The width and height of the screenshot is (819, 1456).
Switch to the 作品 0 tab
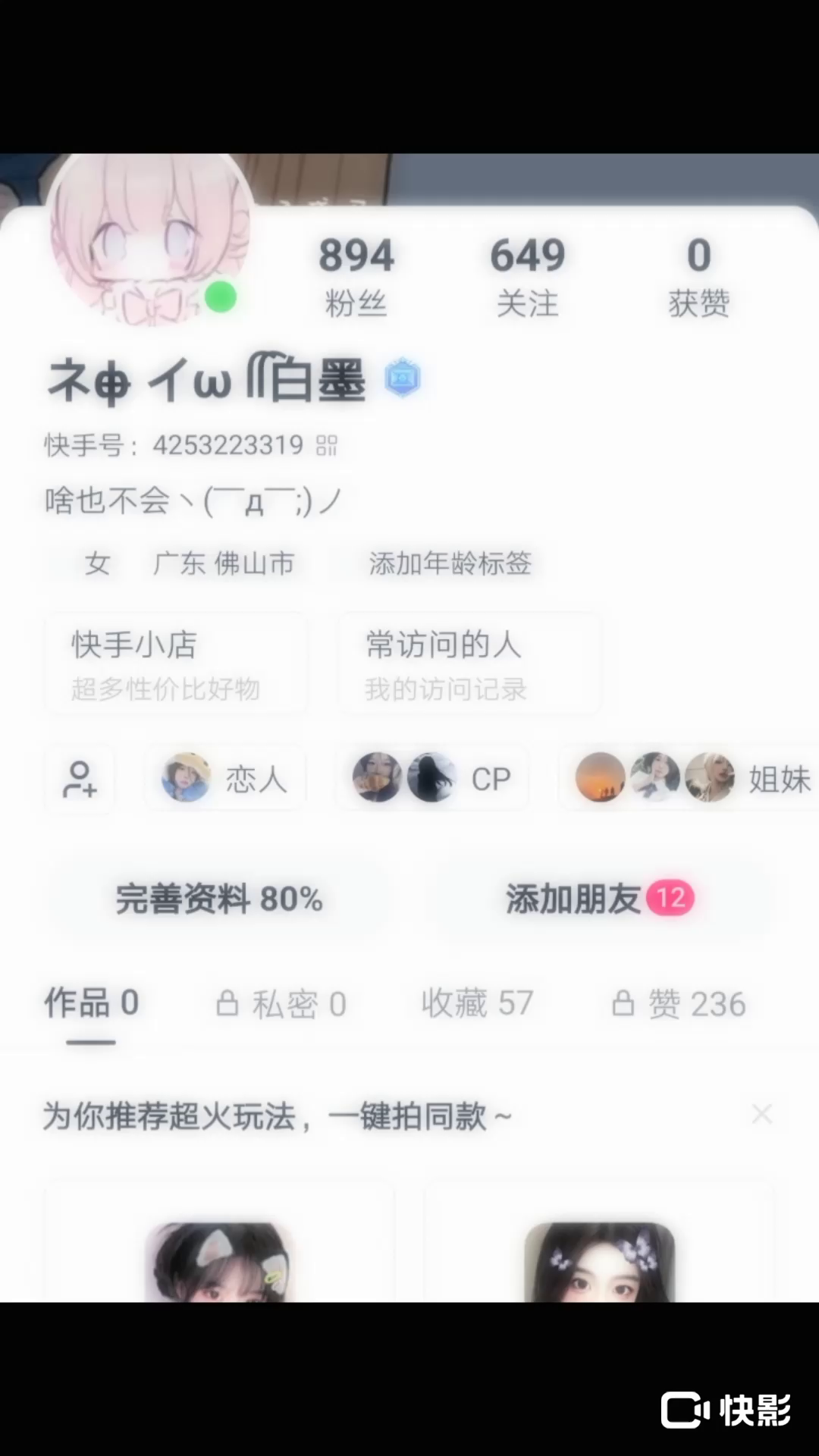[x=91, y=1003]
